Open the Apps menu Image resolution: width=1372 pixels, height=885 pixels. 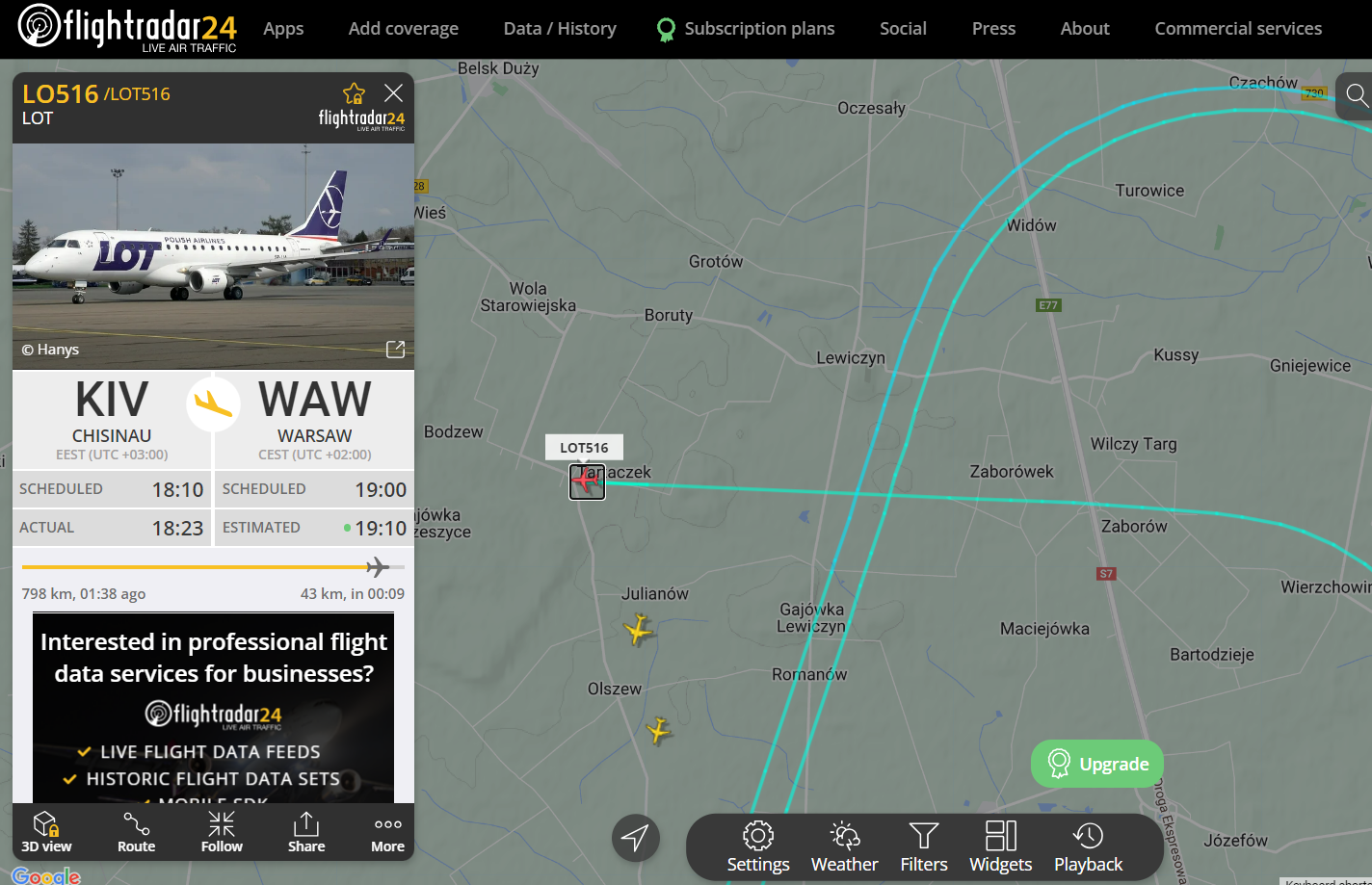283,29
